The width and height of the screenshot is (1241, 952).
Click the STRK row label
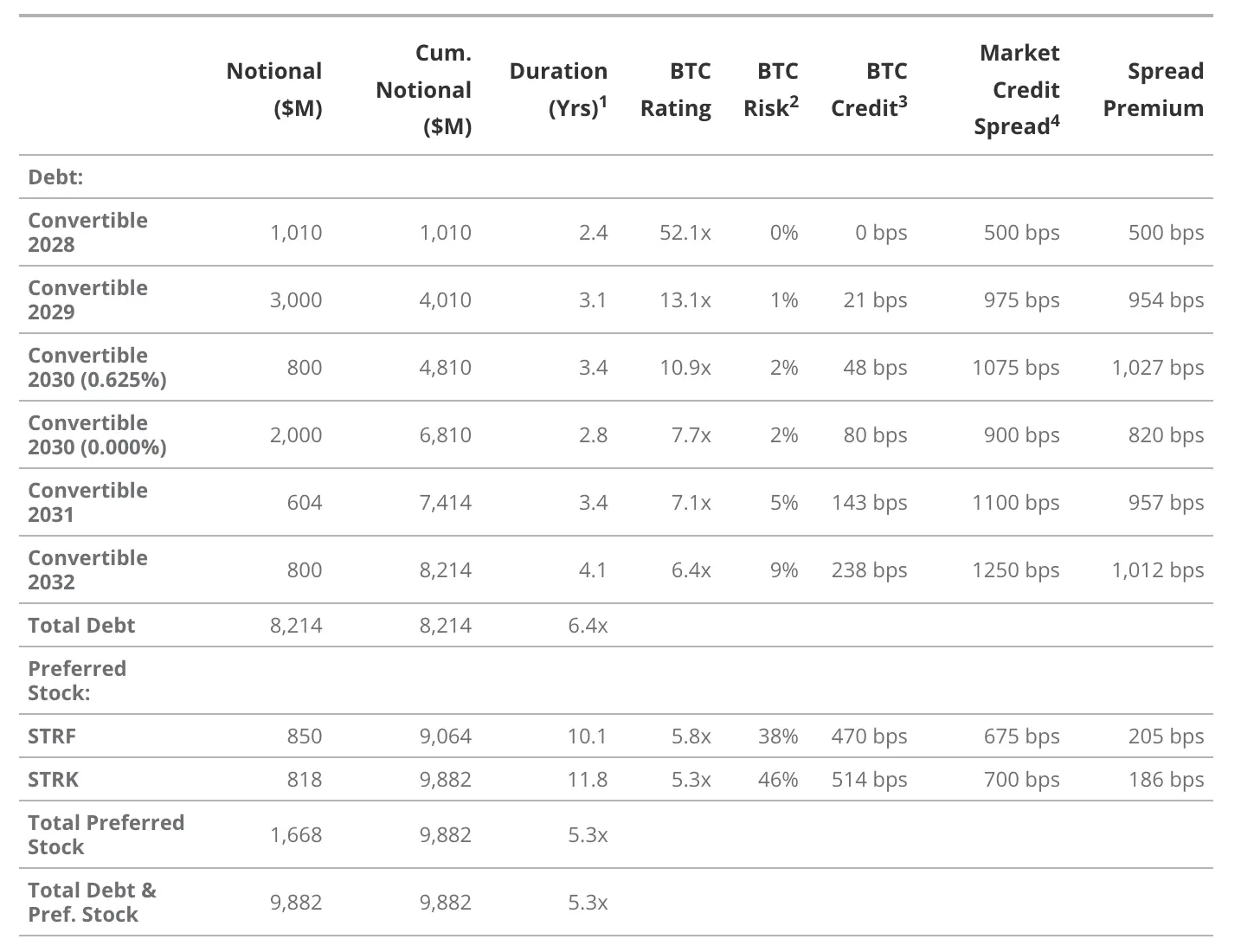tap(53, 779)
